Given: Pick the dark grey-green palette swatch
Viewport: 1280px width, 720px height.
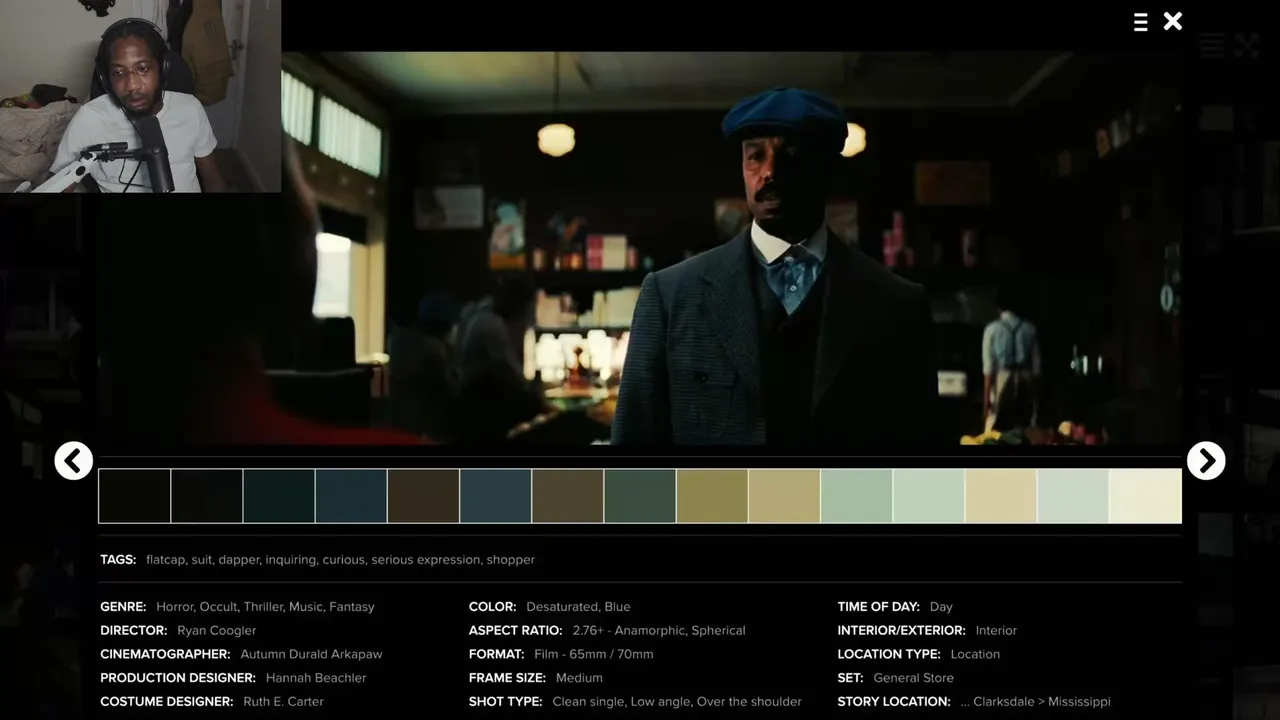Looking at the screenshot, I should tap(640, 496).
